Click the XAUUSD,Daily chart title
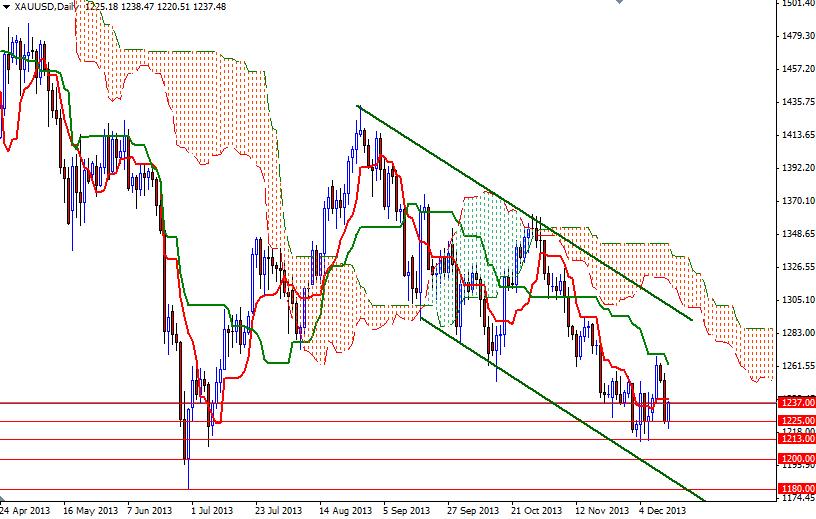The height and width of the screenshot is (519, 816). 46,7
